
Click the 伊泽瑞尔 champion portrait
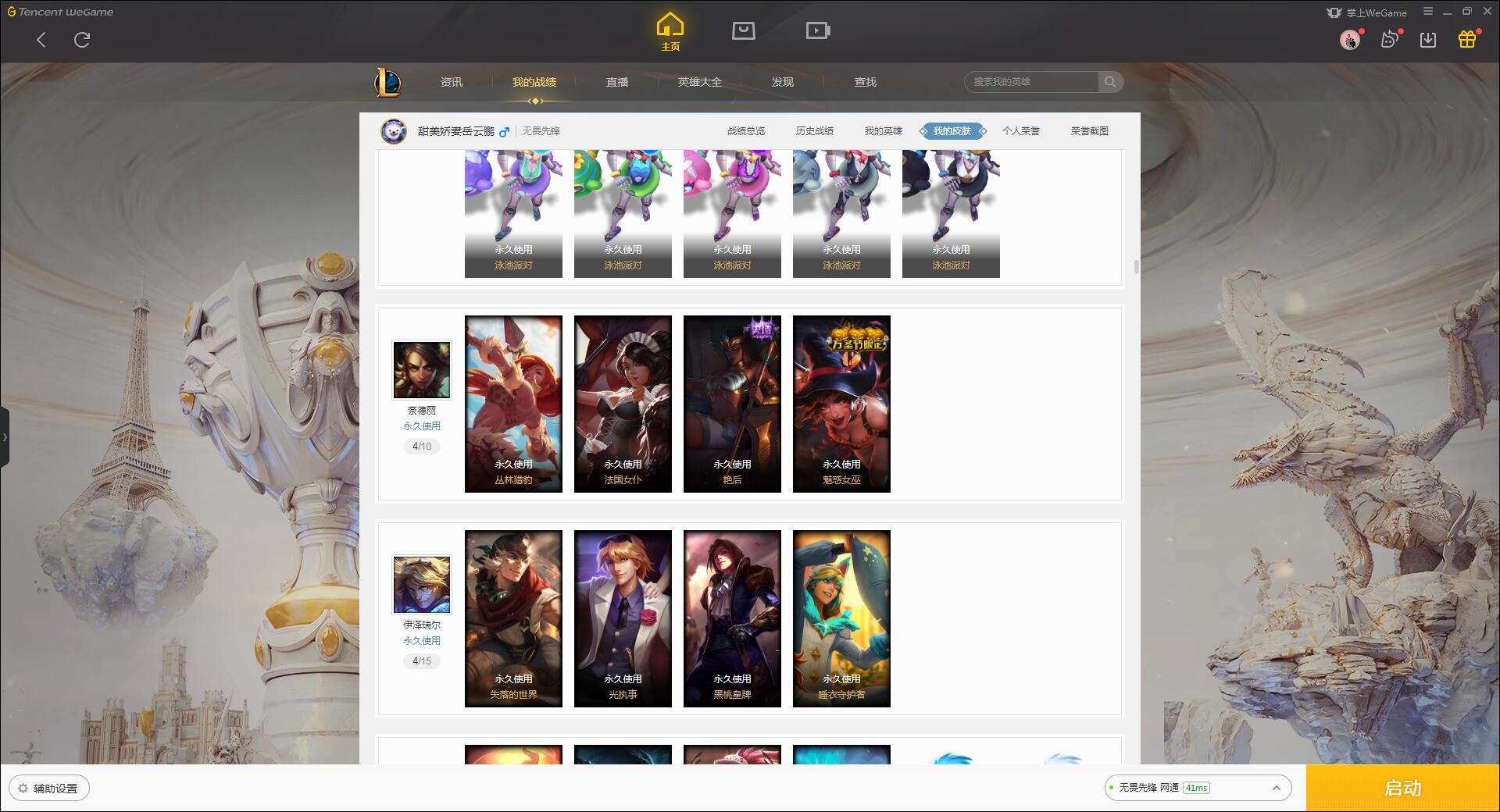tap(422, 585)
